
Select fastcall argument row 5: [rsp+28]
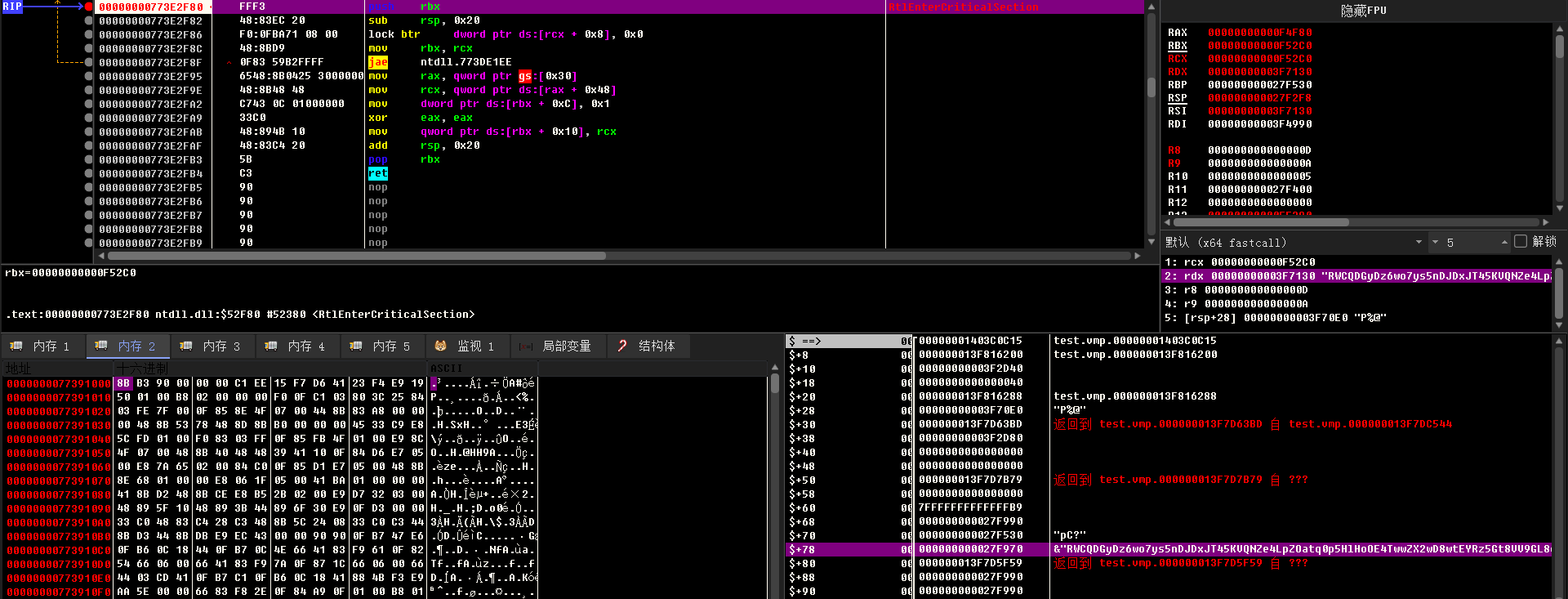click(x=1356, y=318)
